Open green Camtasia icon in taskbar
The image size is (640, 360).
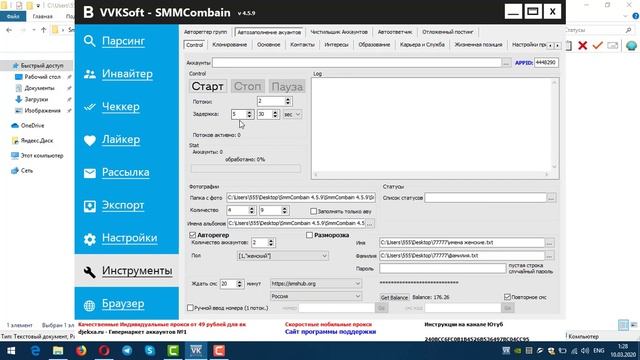pos(173,351)
